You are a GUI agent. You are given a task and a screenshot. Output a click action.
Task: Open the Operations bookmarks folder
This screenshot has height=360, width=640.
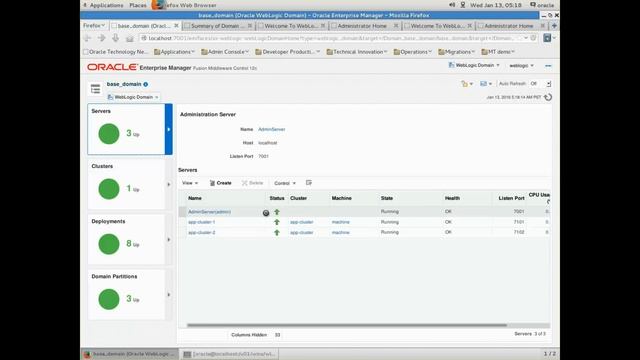click(412, 52)
